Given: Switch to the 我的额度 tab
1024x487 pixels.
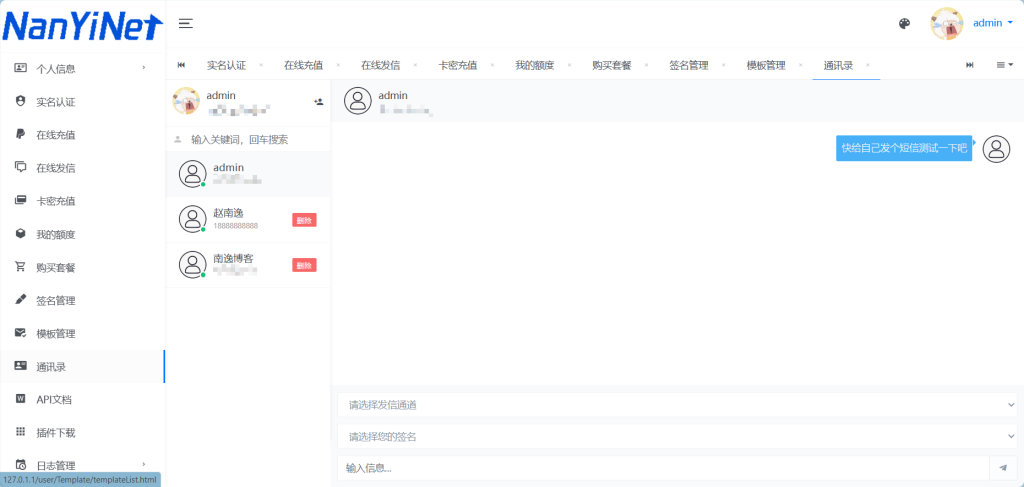Looking at the screenshot, I should pos(534,65).
